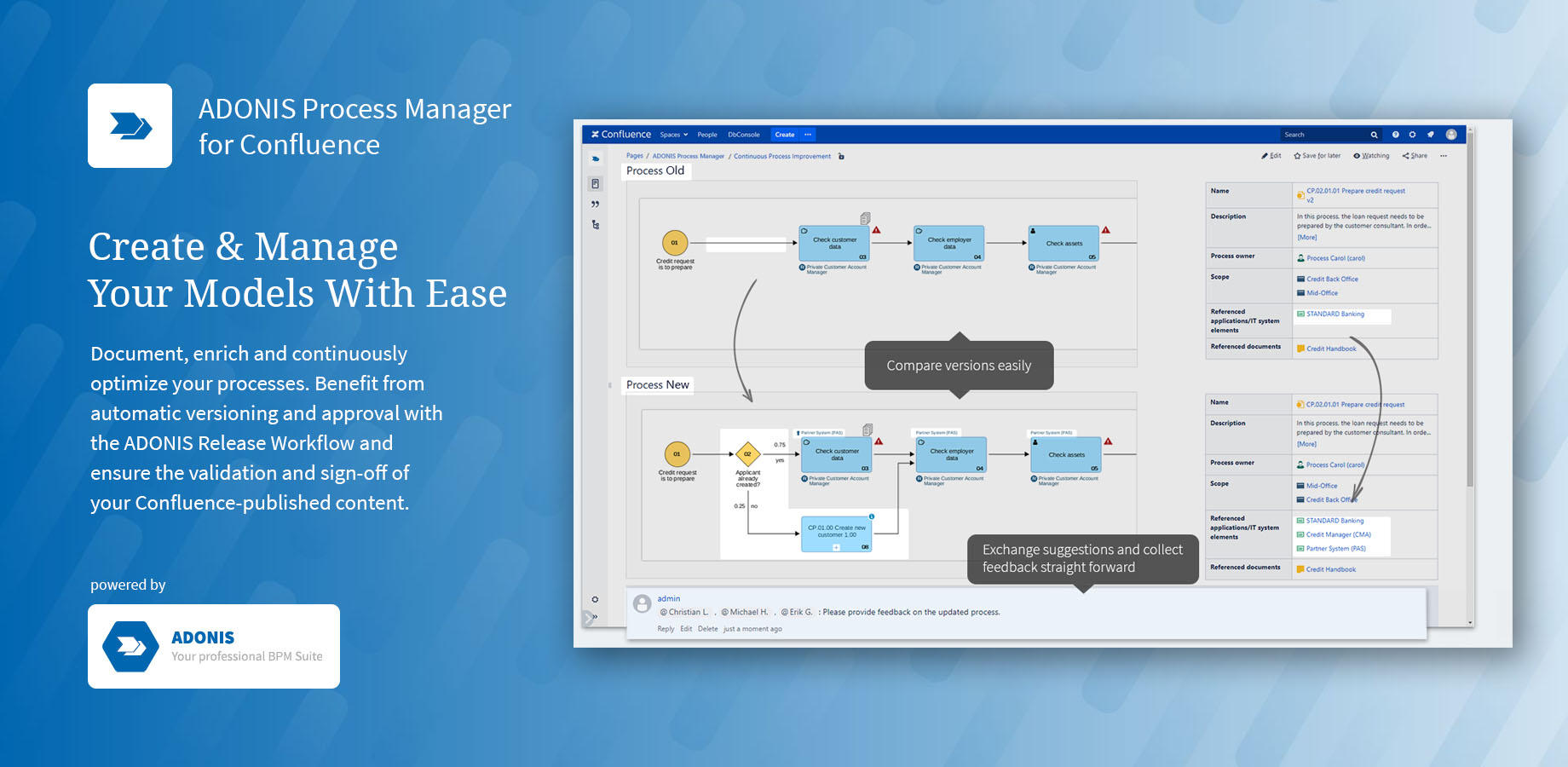The height and width of the screenshot is (767, 1568).
Task: Open the help question mark icon
Action: (x=1396, y=135)
